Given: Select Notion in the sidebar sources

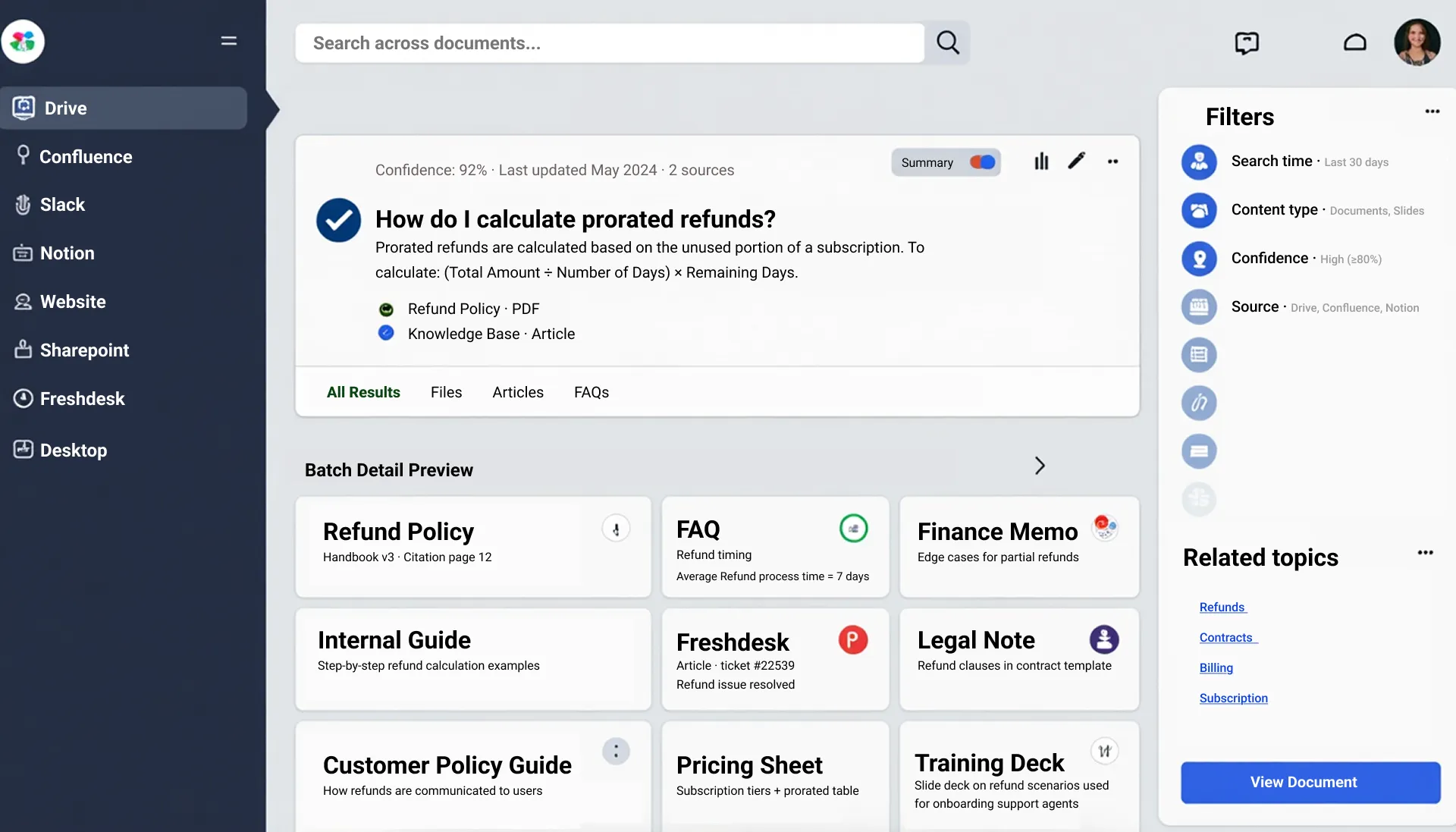Looking at the screenshot, I should coord(67,253).
